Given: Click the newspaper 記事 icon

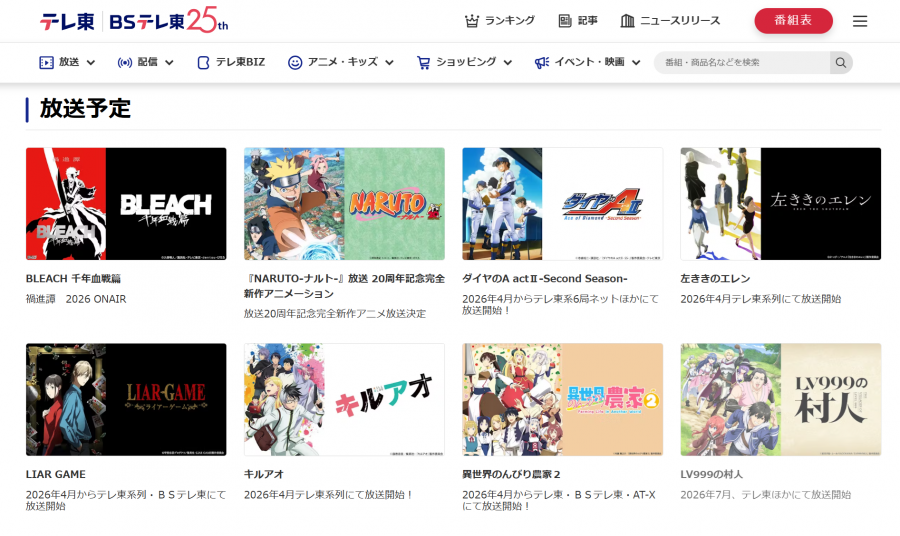Looking at the screenshot, I should coord(565,21).
